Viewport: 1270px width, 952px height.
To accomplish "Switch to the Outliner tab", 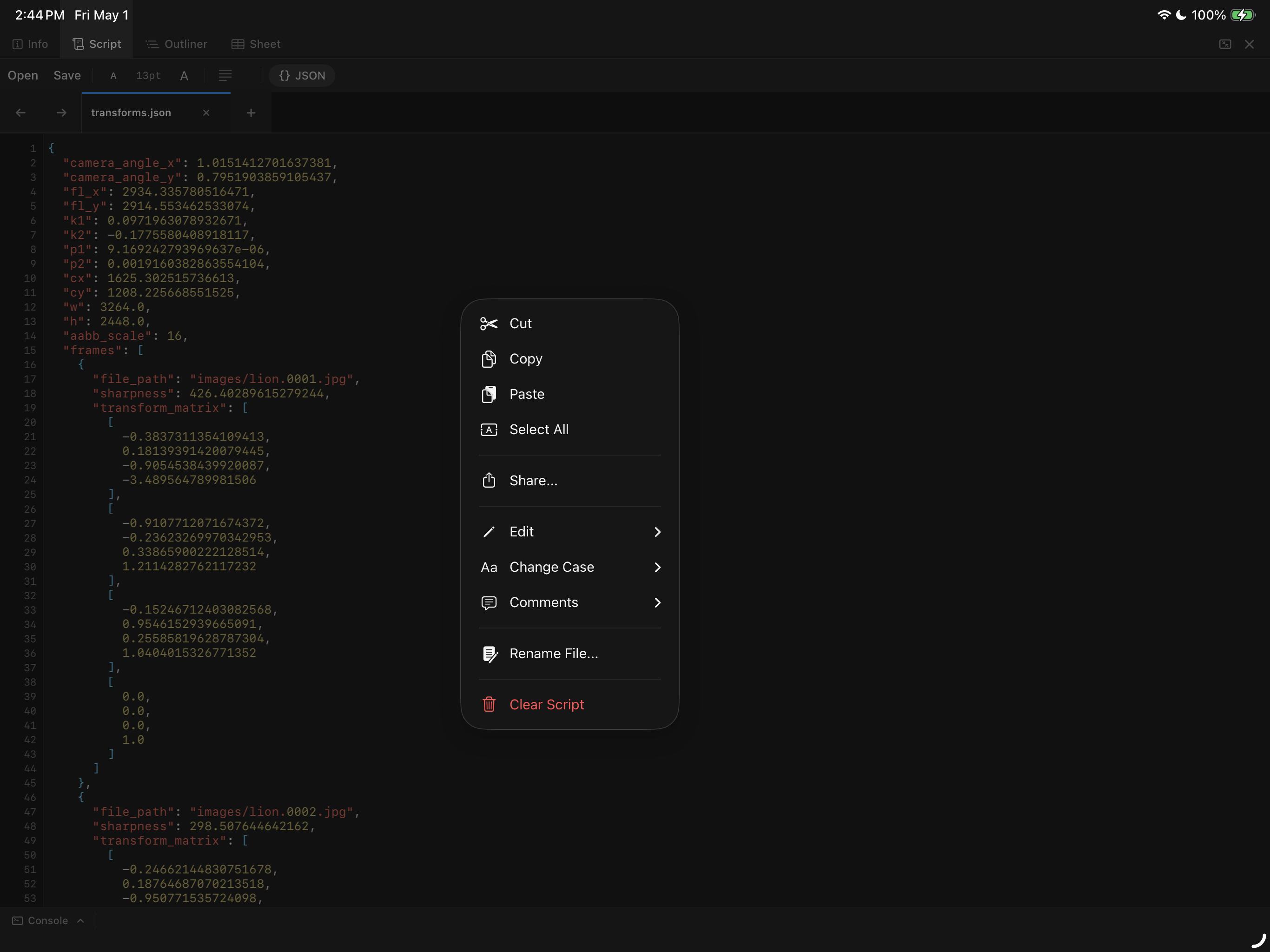I will tap(176, 44).
